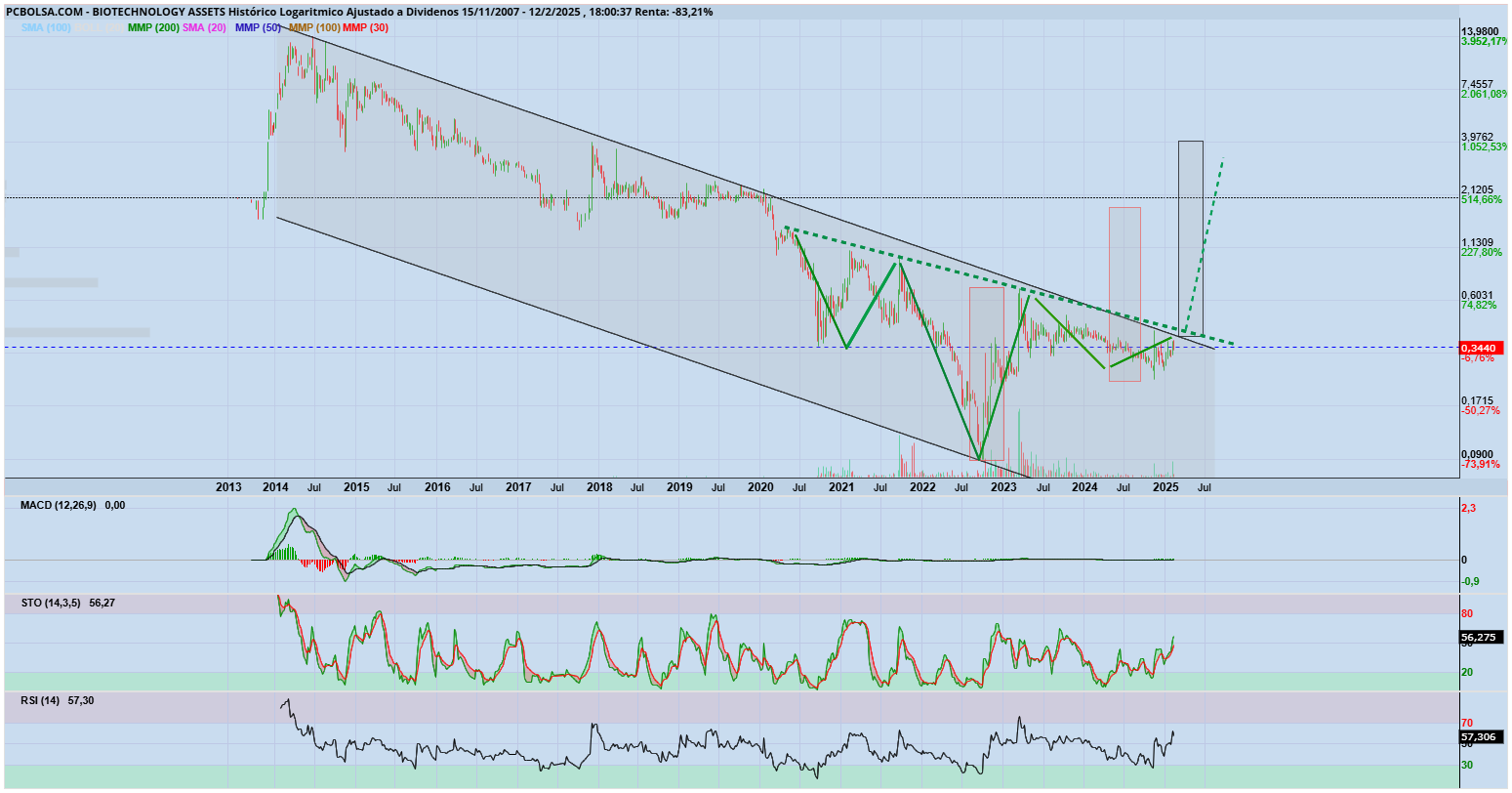Click the 3,9762 price axis value

[x=1479, y=137]
